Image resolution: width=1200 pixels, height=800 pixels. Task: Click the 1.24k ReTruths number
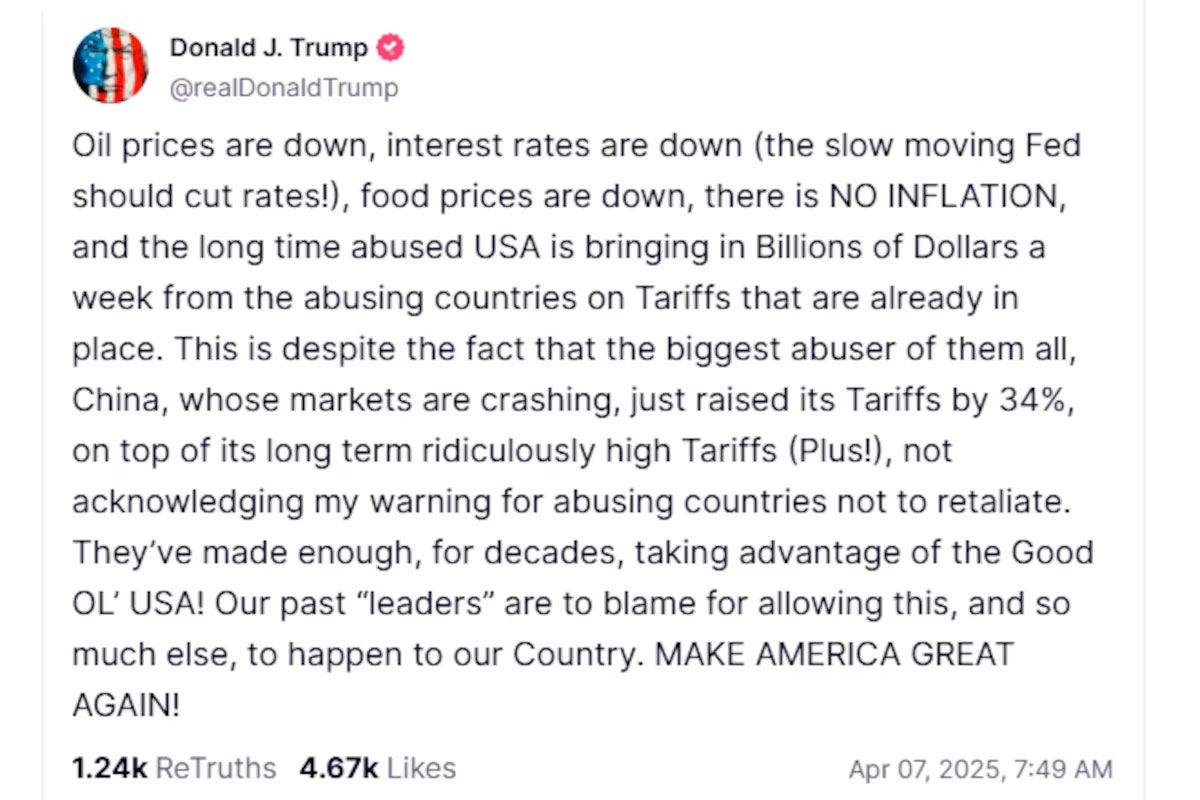(x=109, y=768)
